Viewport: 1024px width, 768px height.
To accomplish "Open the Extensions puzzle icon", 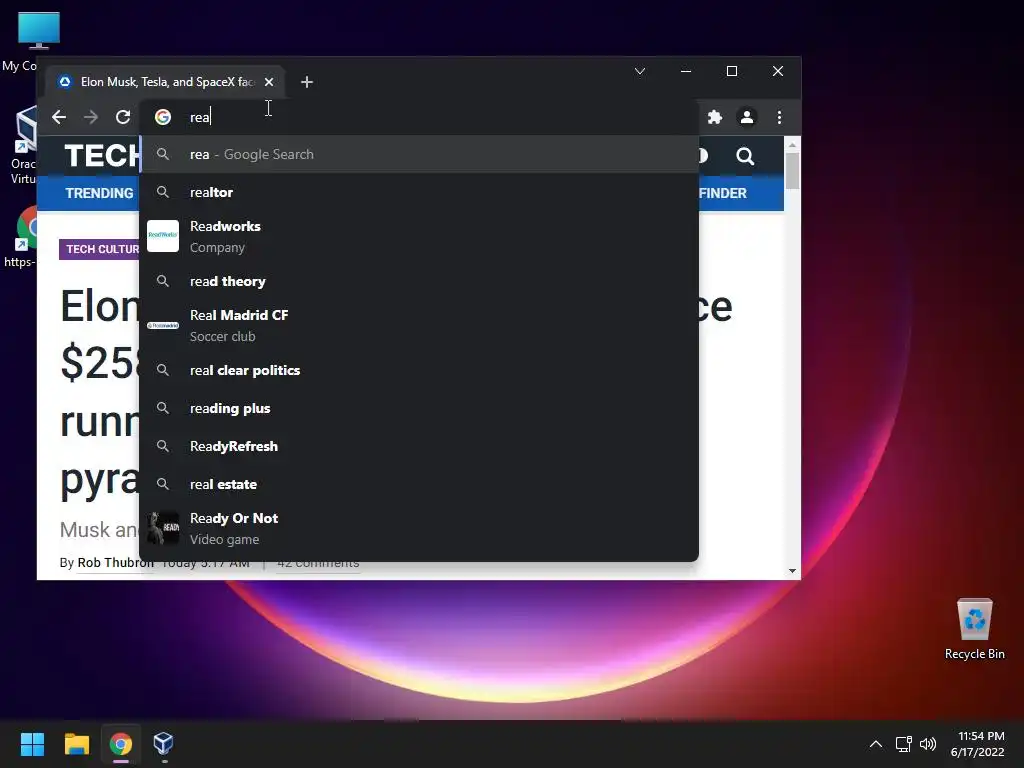I will click(x=715, y=117).
